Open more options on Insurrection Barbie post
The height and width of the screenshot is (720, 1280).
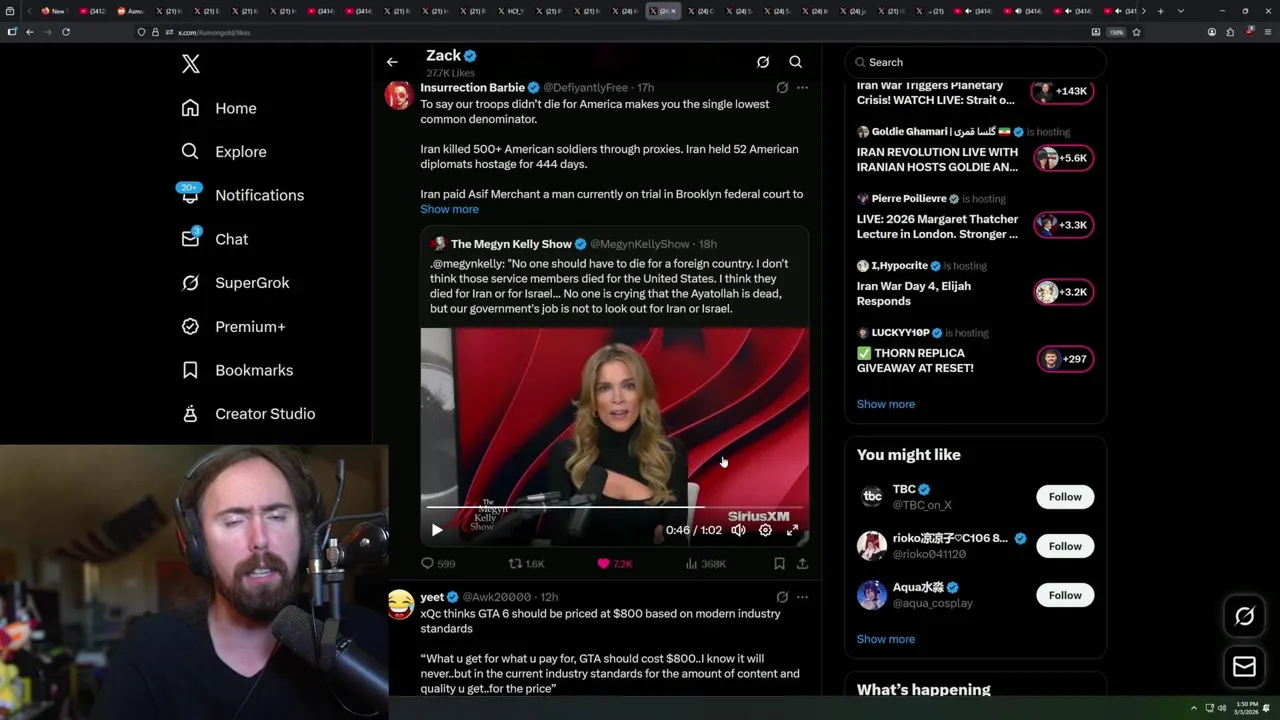pyautogui.click(x=802, y=88)
